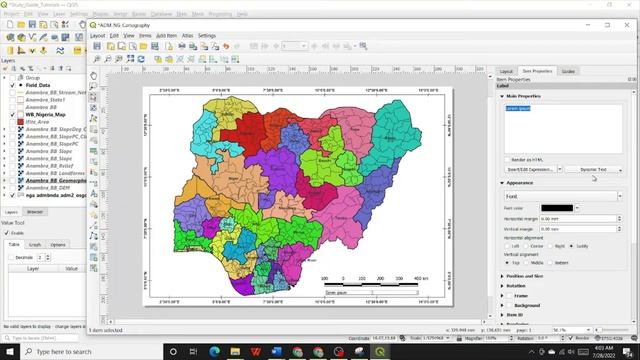
Task: Toggle visibility of nga admbnda adm2 layer
Action: [x=12, y=196]
